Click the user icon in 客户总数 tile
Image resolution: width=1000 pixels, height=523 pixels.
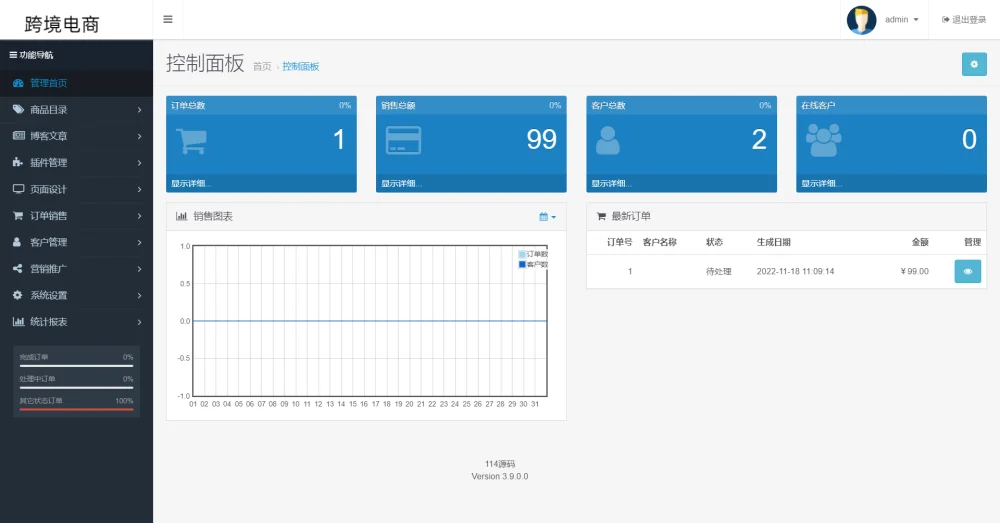tap(608, 140)
